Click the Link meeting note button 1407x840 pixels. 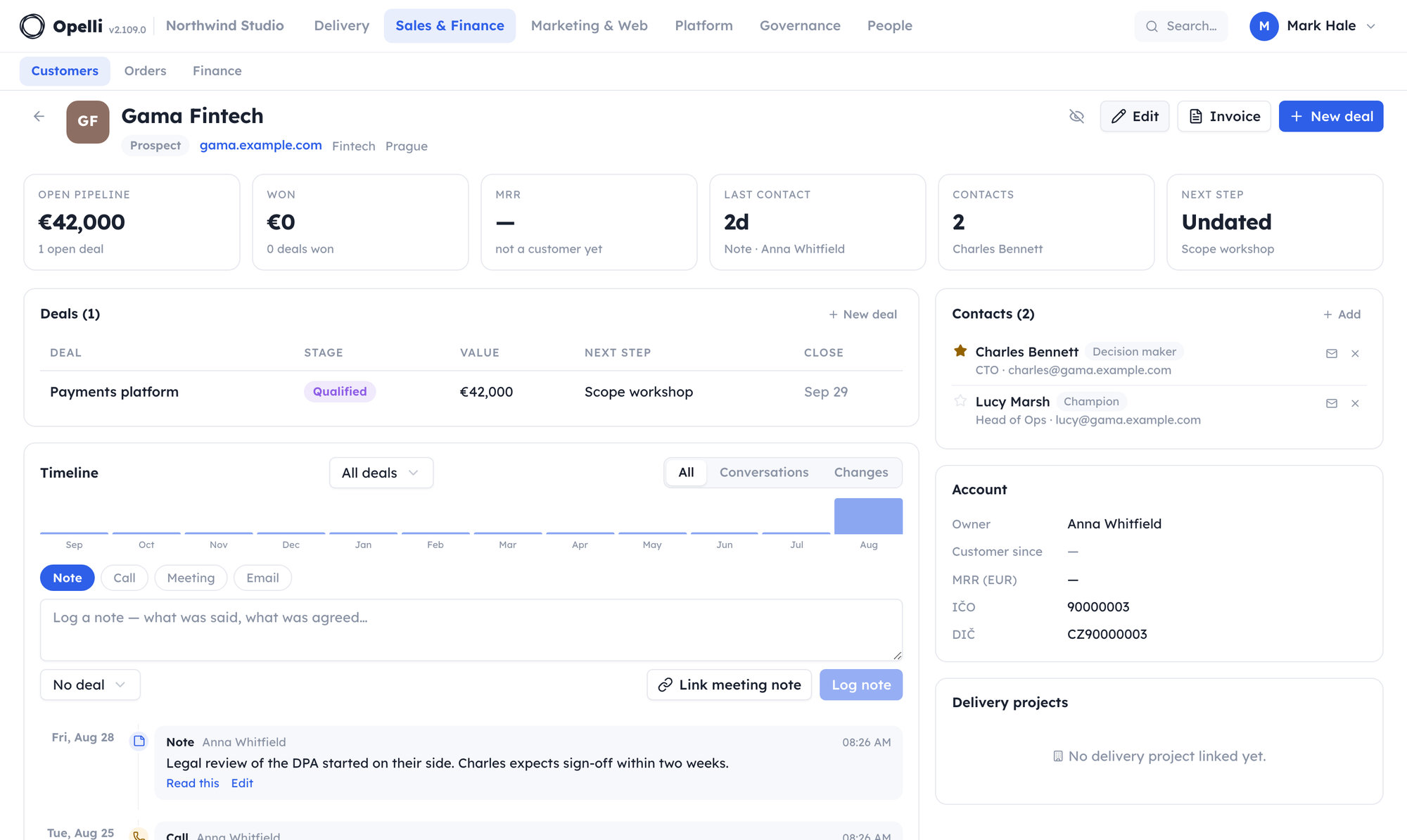729,685
